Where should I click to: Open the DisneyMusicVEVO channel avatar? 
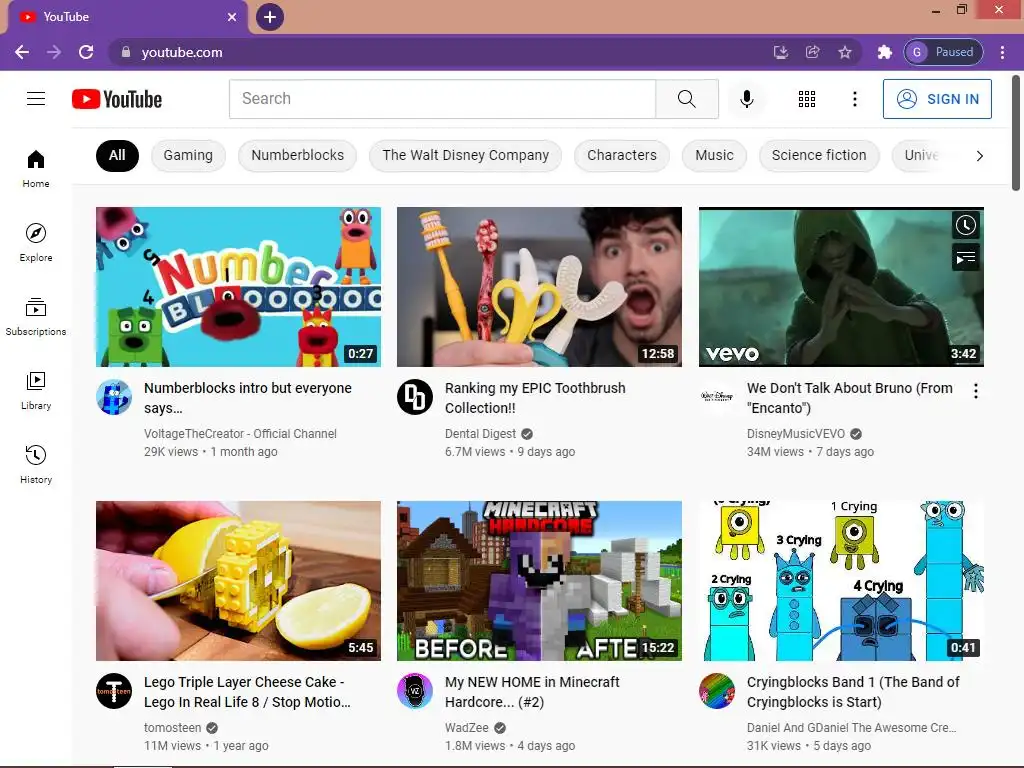(x=717, y=397)
